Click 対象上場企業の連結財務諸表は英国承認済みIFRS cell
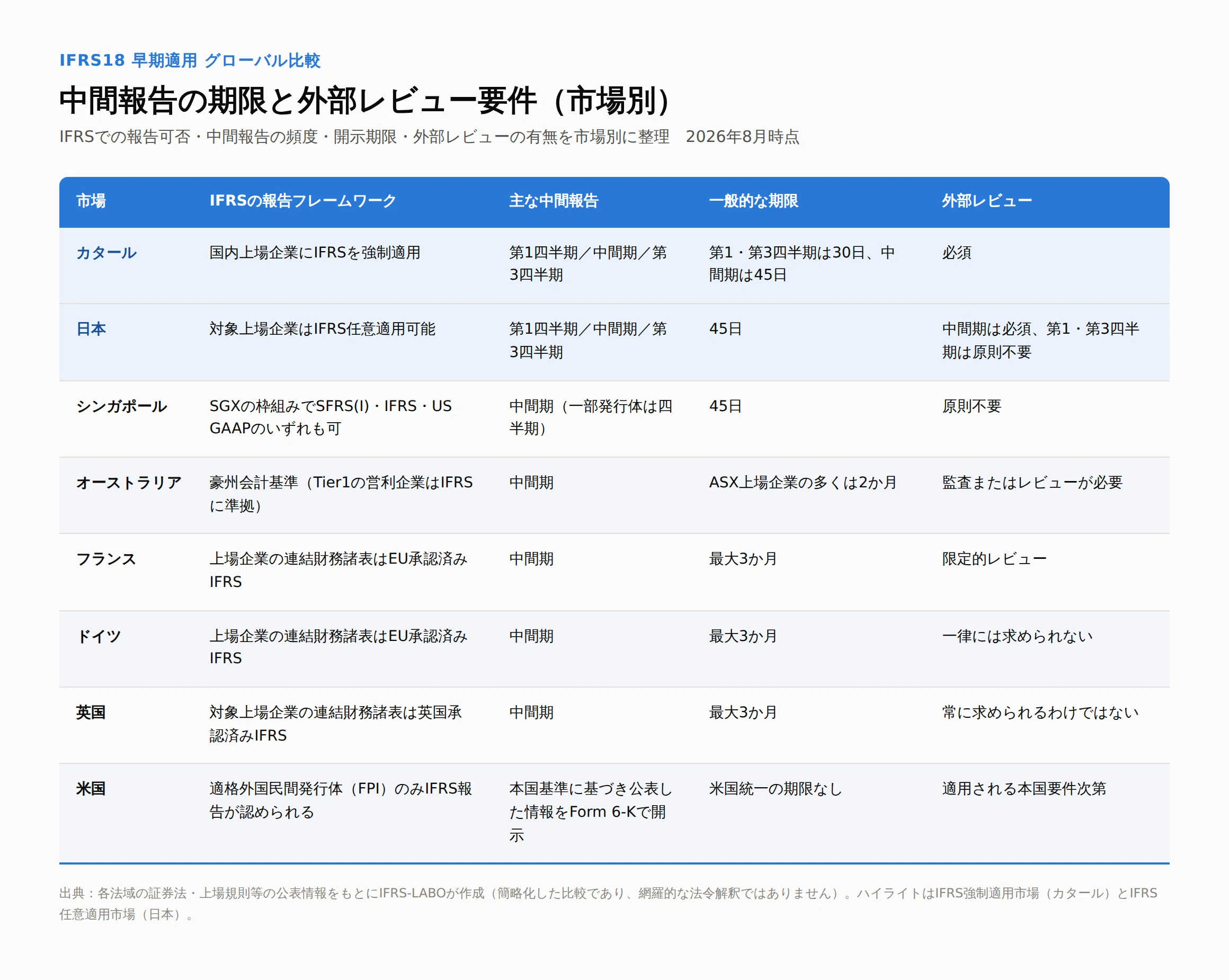Image resolution: width=1229 pixels, height=980 pixels. [336, 724]
